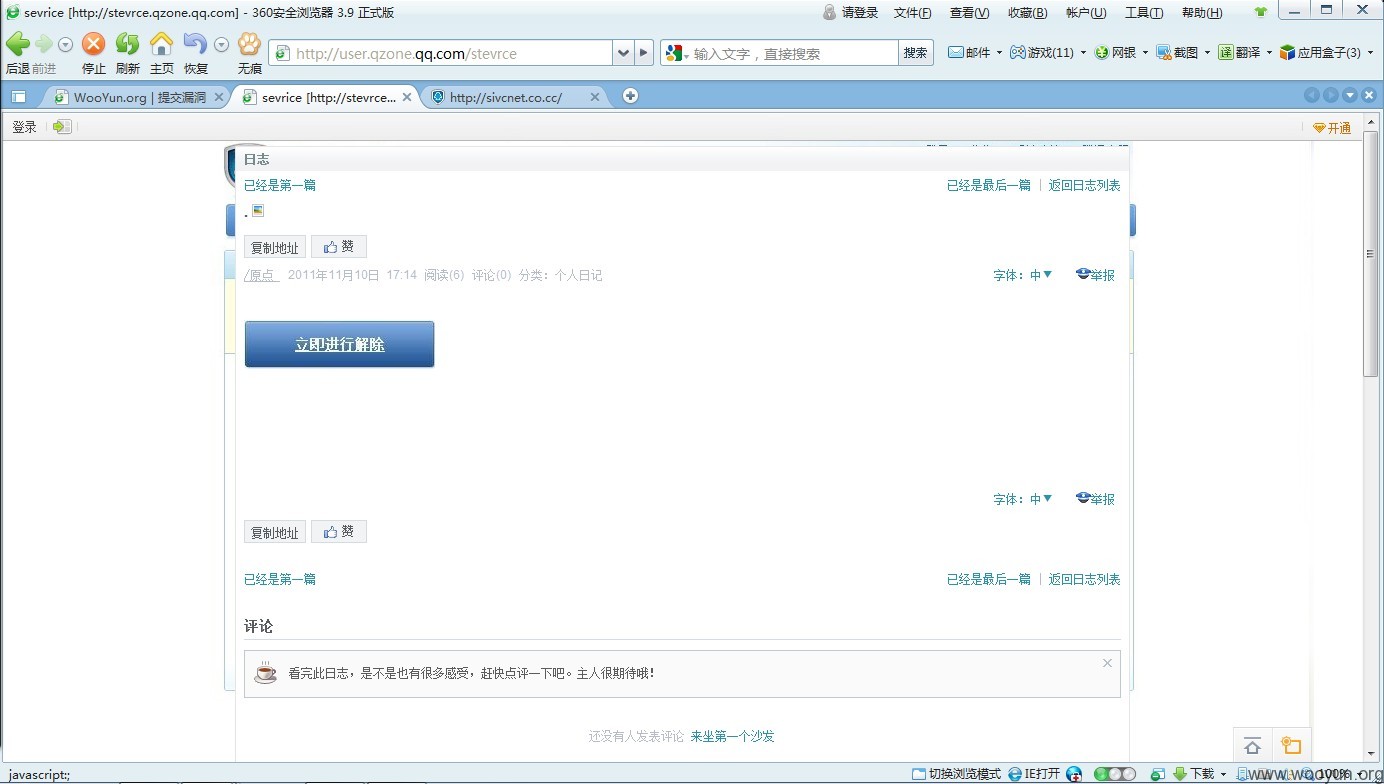This screenshot has height=784, width=1384.
Task: Open 无痕 private browsing paw icon
Action: point(249,44)
